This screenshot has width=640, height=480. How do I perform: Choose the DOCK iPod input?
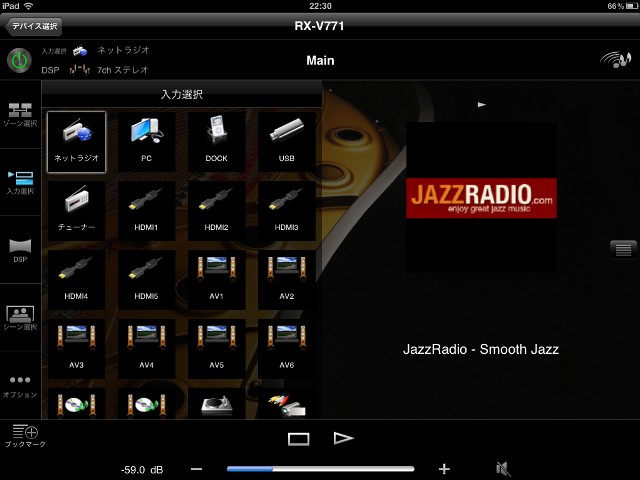point(216,142)
